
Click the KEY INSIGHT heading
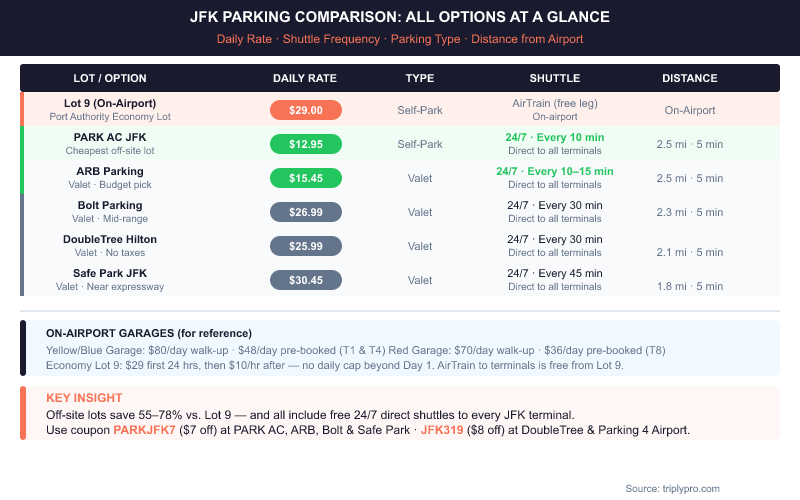point(84,398)
